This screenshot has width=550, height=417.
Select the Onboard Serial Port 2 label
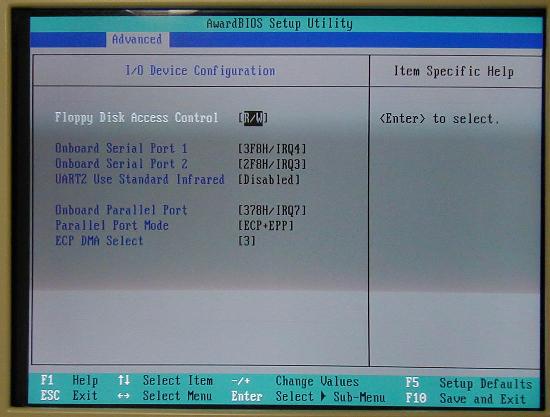(121, 164)
